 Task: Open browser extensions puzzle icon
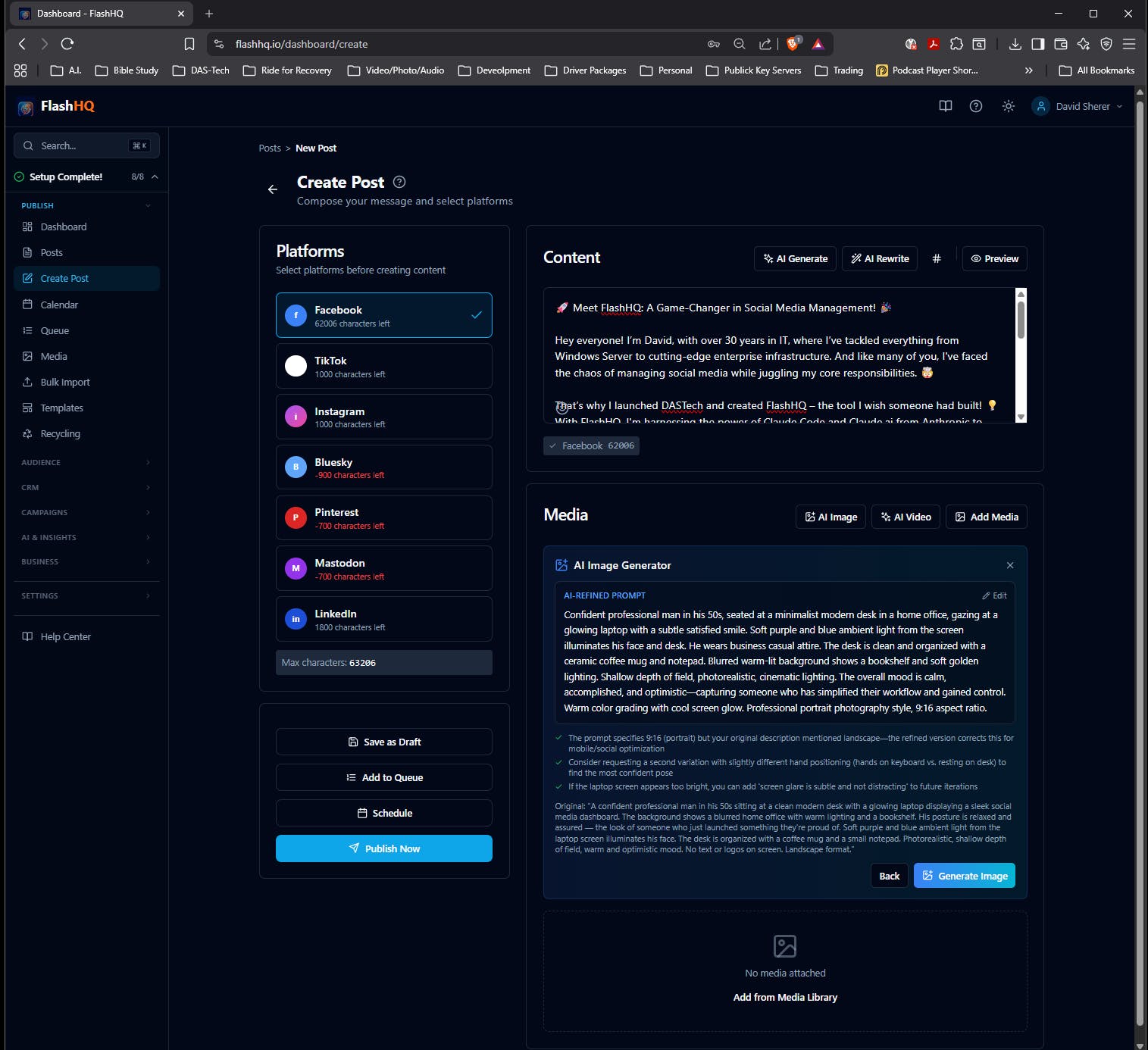point(956,44)
